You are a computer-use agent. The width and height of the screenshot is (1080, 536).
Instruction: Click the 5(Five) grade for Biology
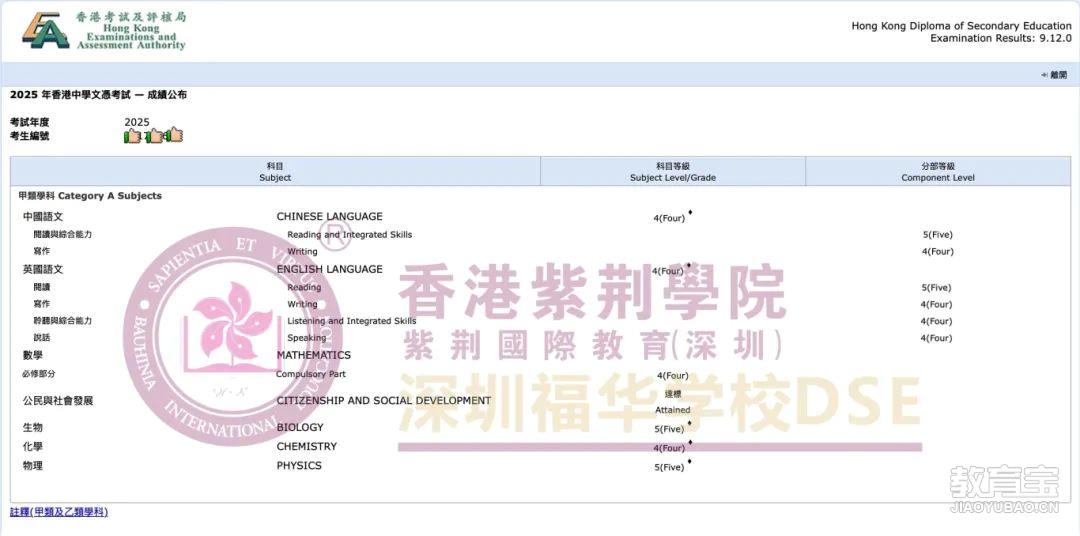point(669,429)
